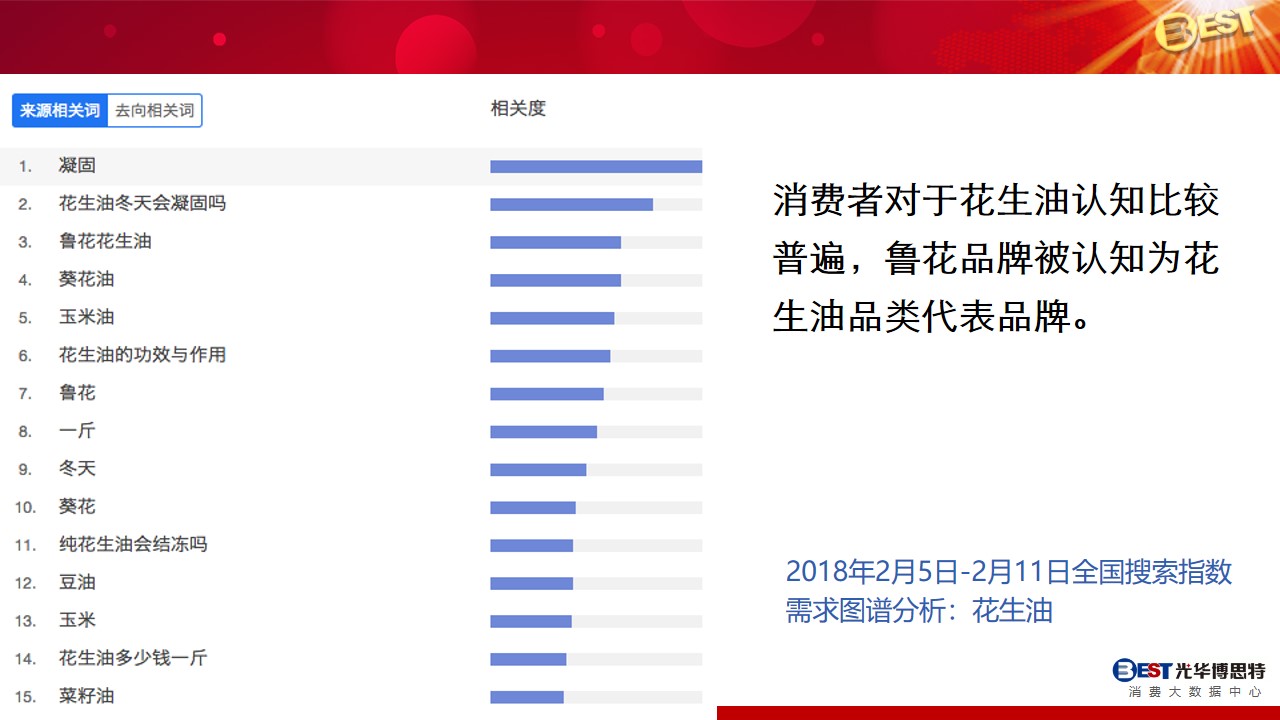Click the relevance bar for 一斤
1280x720 pixels.
[x=596, y=432]
